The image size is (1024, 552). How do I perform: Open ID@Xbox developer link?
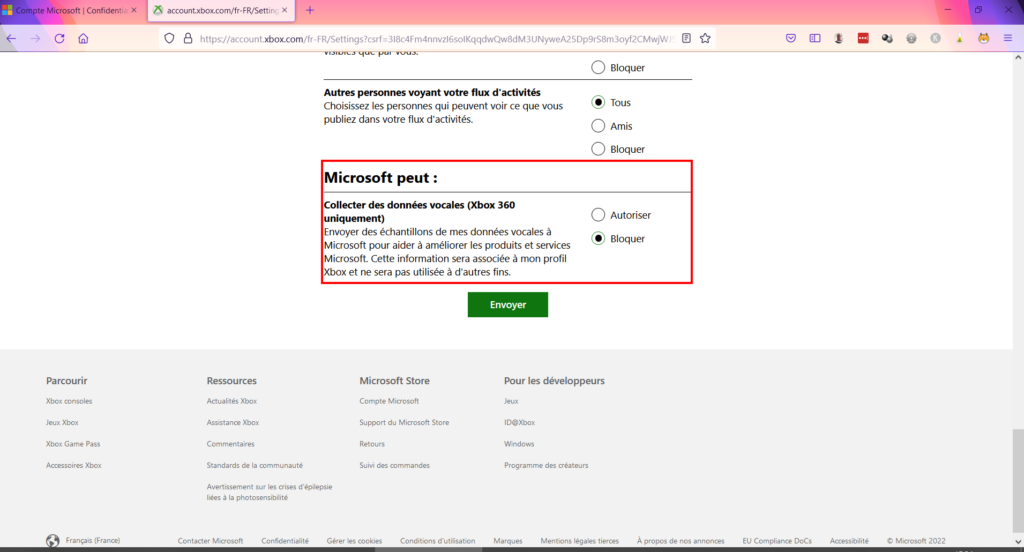(x=520, y=423)
